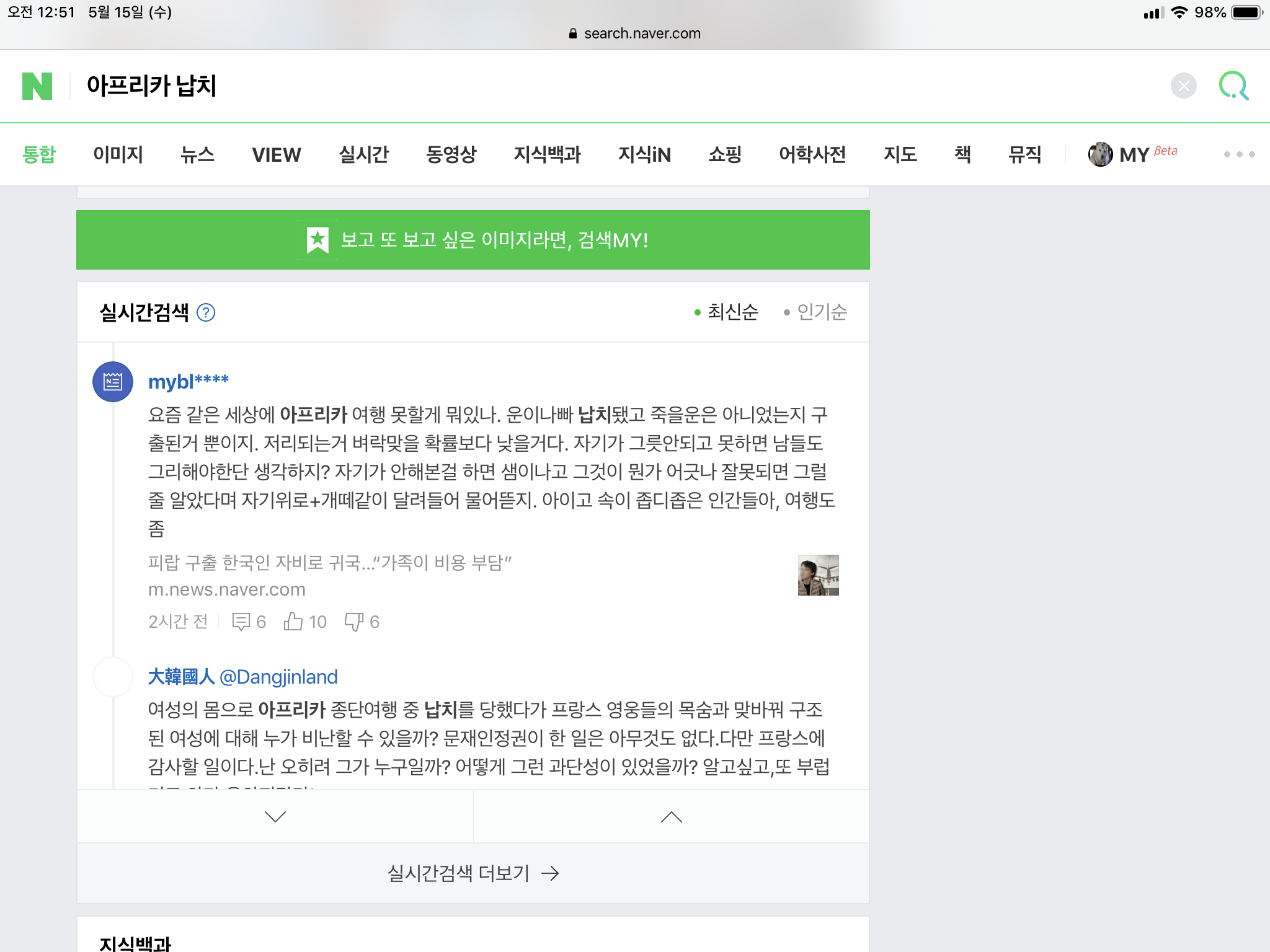Open the news article airplane thumbnail

(818, 575)
